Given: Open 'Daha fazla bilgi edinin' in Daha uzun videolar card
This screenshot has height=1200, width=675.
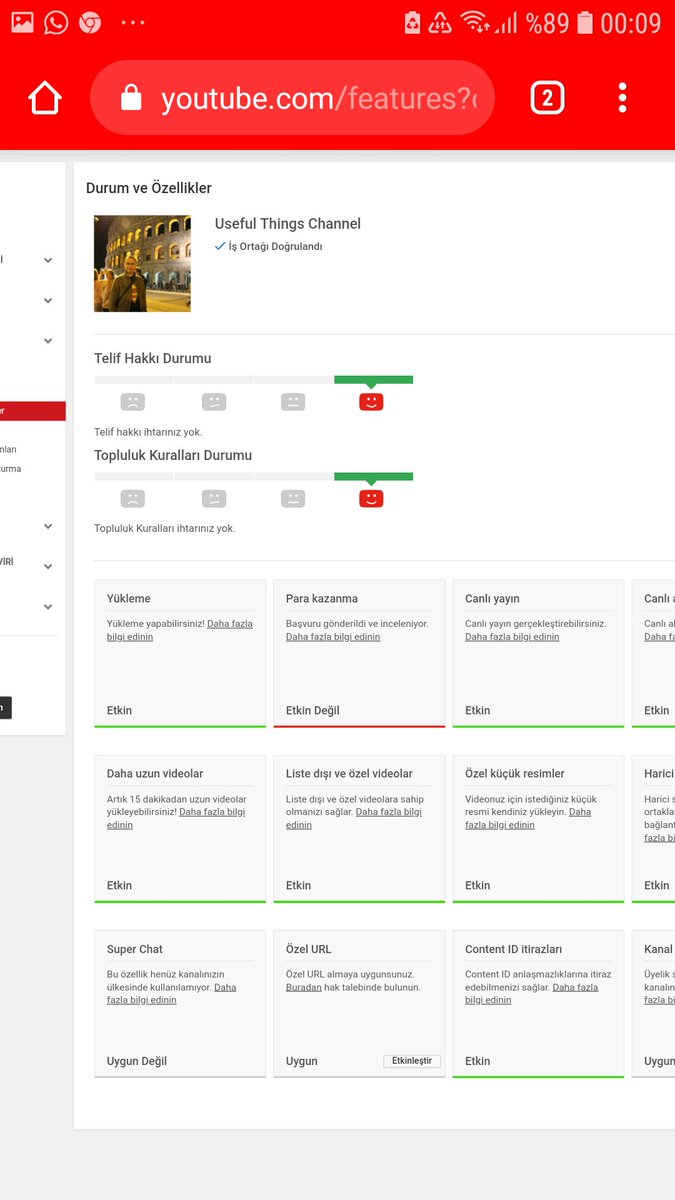Looking at the screenshot, I should coord(176,818).
